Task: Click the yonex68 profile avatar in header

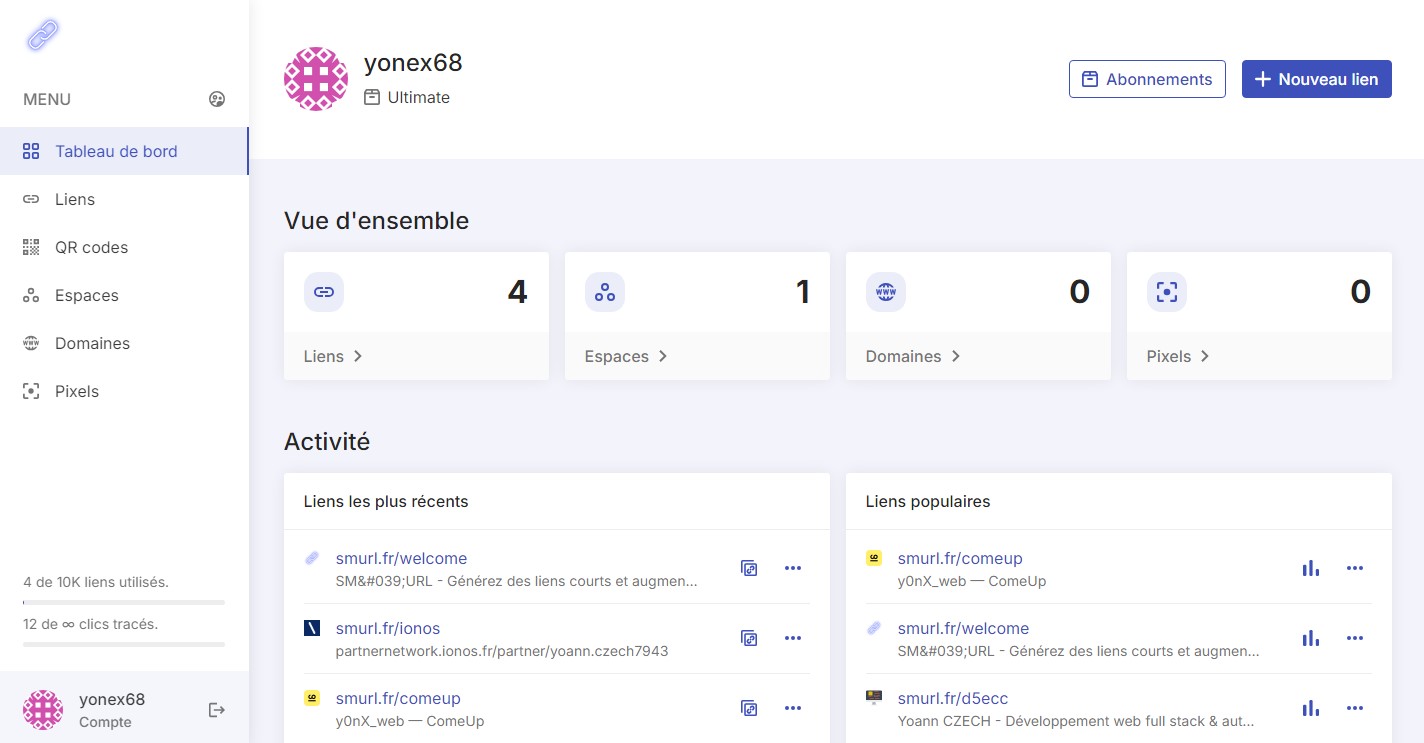Action: [x=316, y=79]
